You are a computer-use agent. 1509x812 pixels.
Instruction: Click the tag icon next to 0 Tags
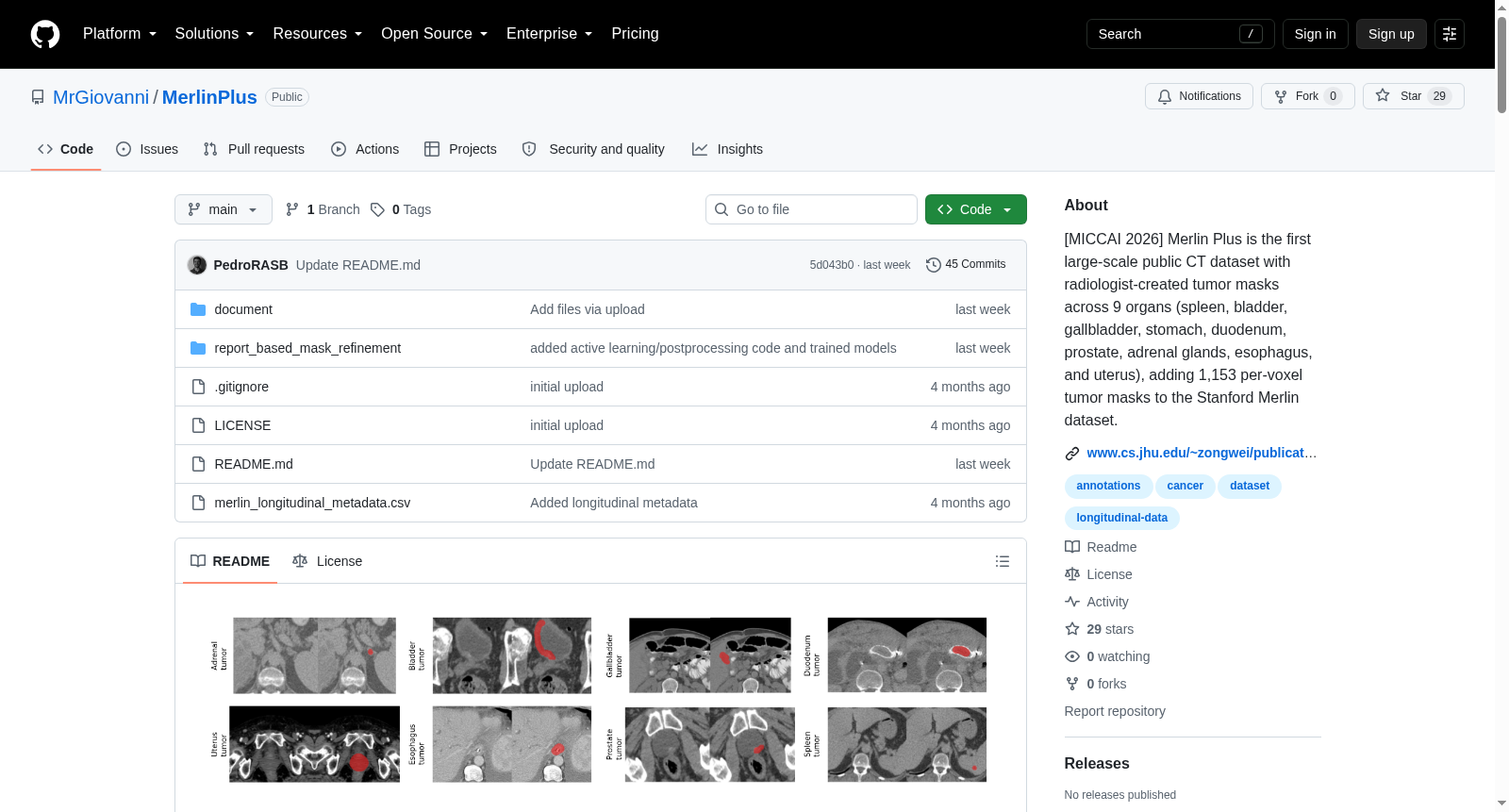[377, 209]
